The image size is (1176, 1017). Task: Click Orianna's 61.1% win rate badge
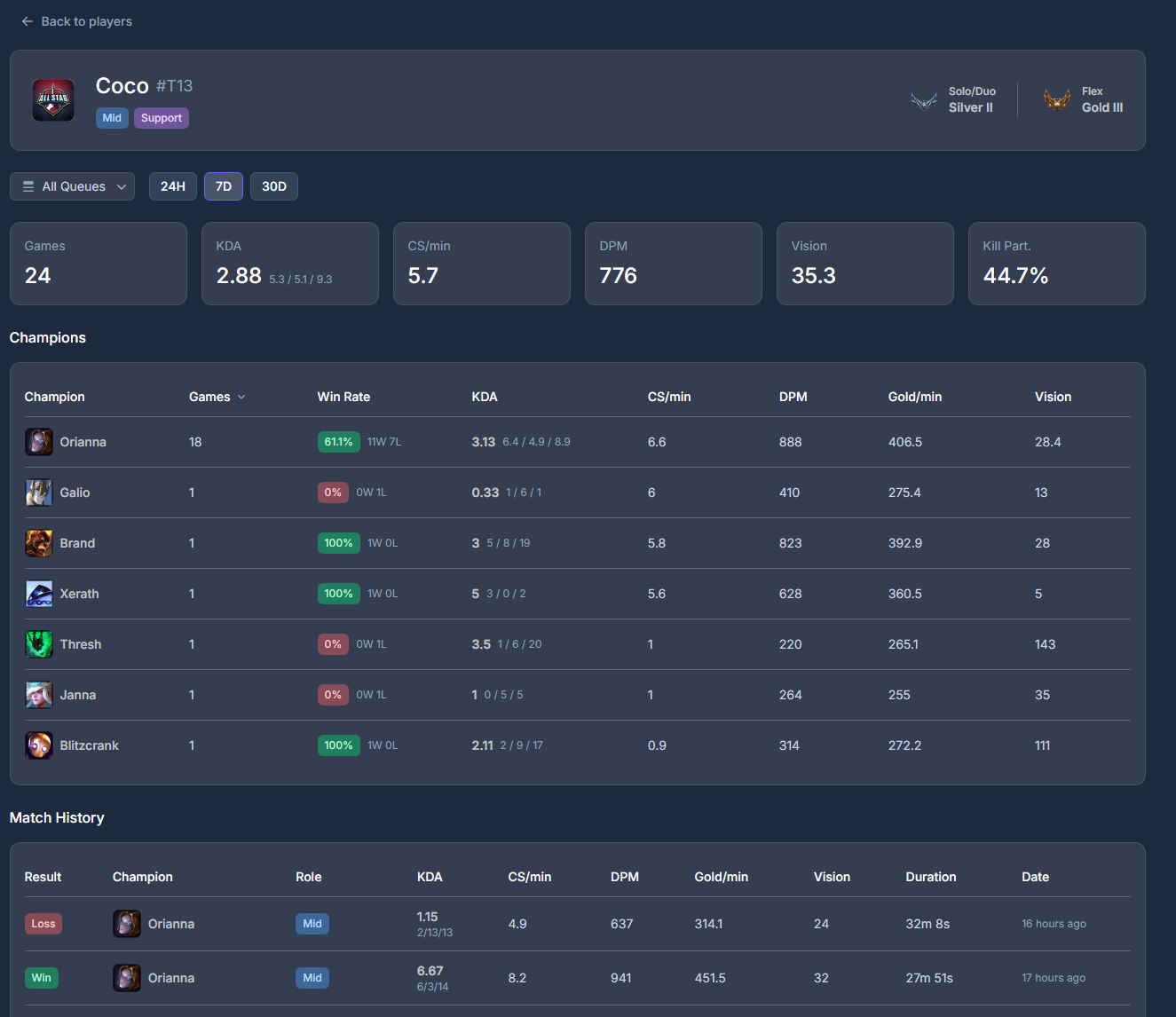339,442
